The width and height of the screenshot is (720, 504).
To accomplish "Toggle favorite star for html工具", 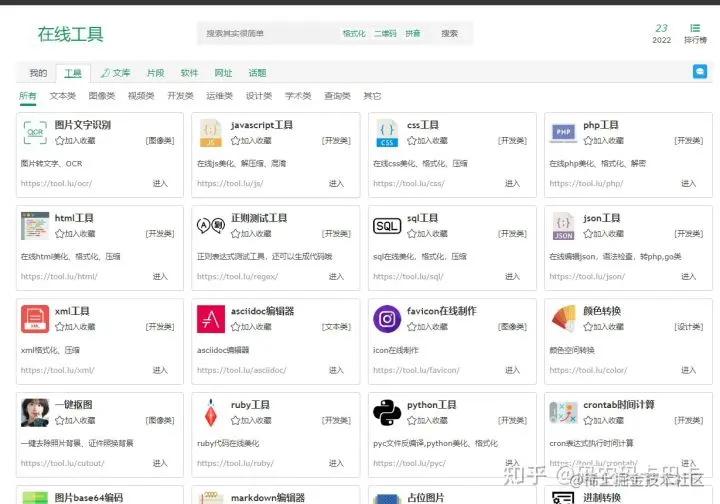I will click(x=59, y=234).
